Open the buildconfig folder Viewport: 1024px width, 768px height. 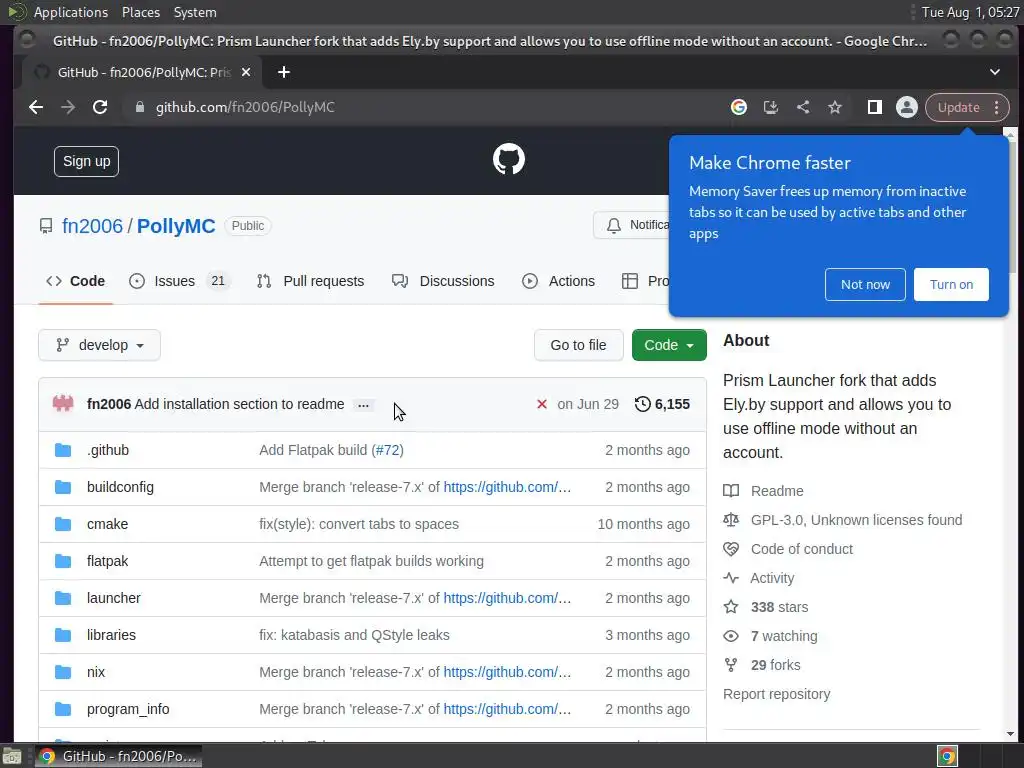120,487
